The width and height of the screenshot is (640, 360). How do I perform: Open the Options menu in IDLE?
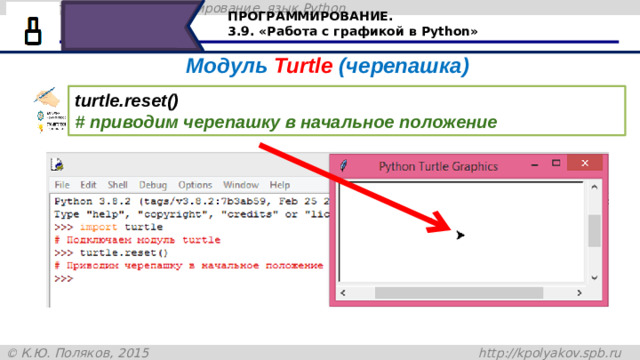[195, 185]
